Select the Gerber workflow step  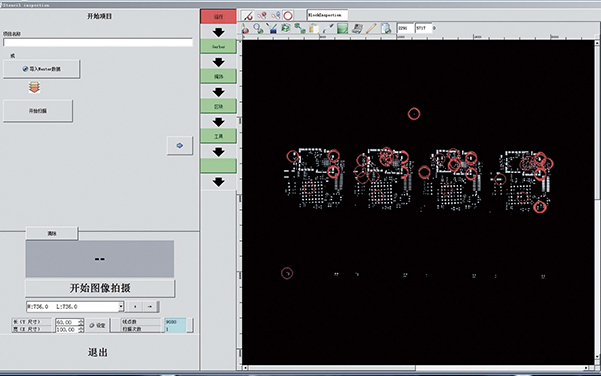[218, 46]
